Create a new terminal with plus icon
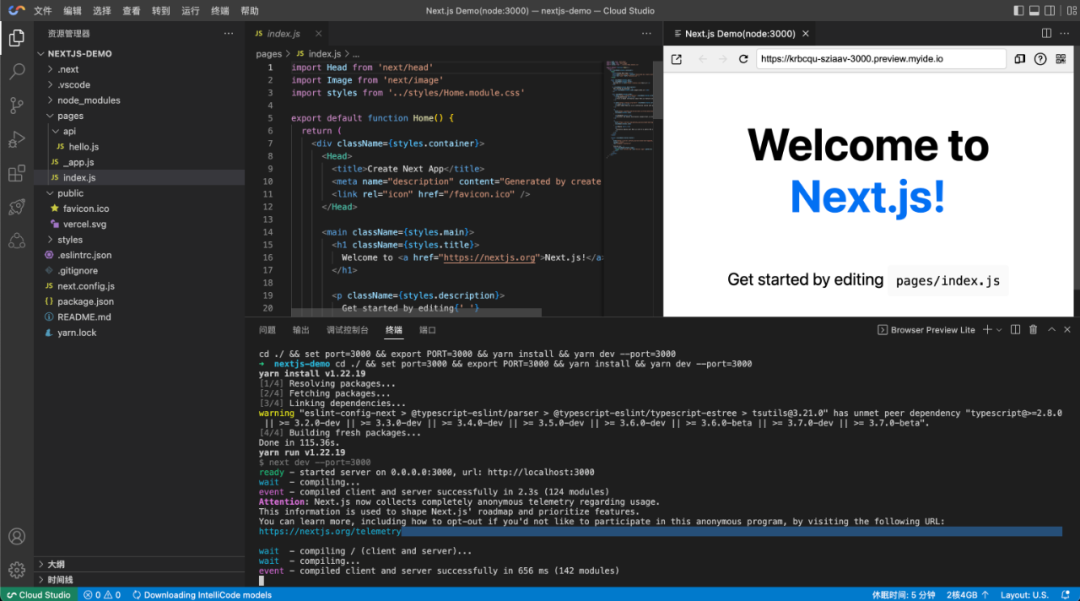This screenshot has width=1080, height=601. pyautogui.click(x=987, y=330)
